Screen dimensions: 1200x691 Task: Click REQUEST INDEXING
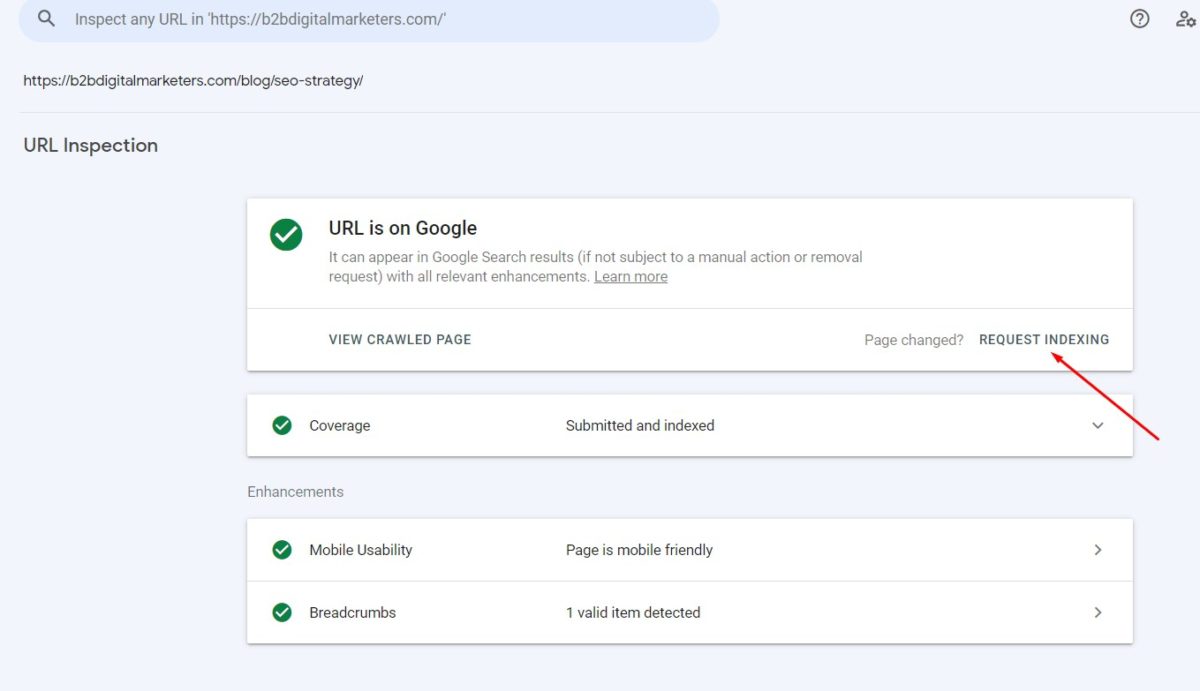pyautogui.click(x=1044, y=339)
